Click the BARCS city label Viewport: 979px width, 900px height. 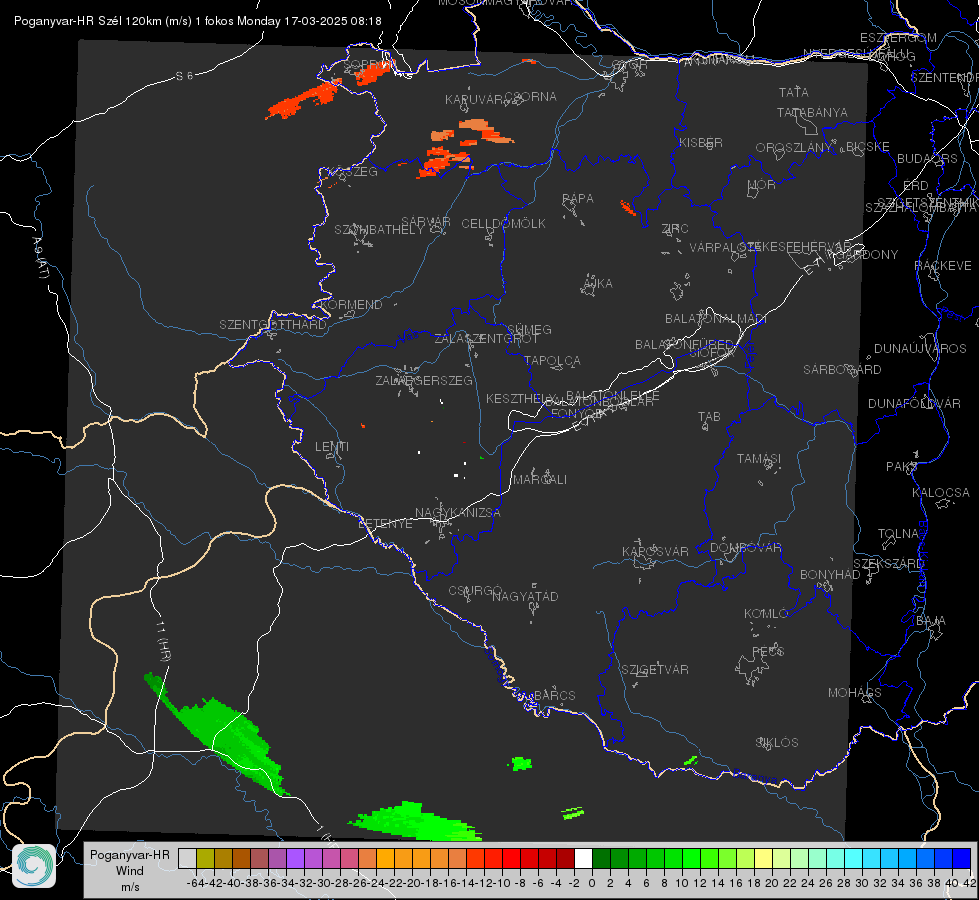tap(554, 696)
